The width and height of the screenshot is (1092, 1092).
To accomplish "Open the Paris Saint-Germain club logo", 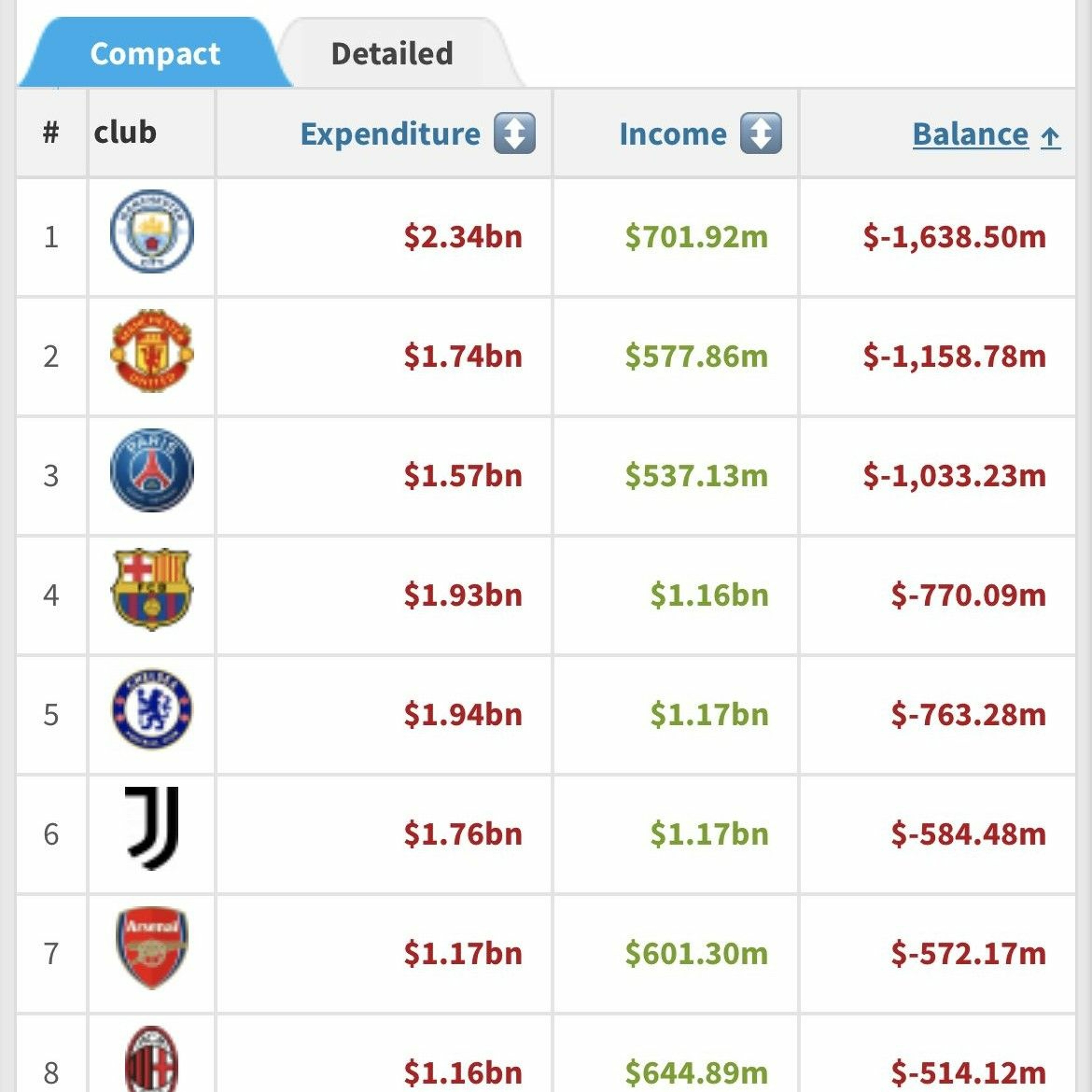I will pyautogui.click(x=151, y=470).
